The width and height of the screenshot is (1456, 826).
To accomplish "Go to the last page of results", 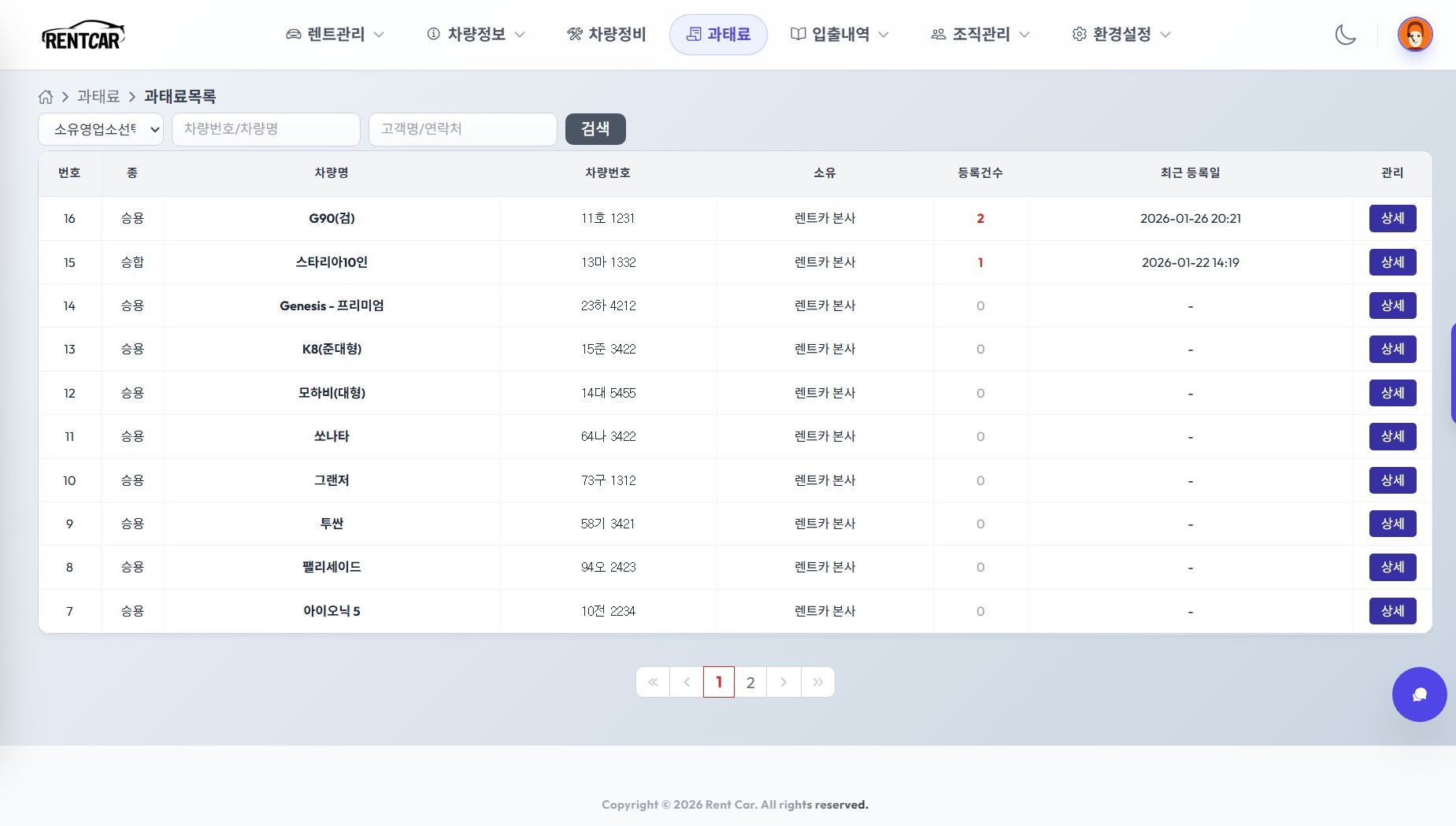I will tap(818, 682).
